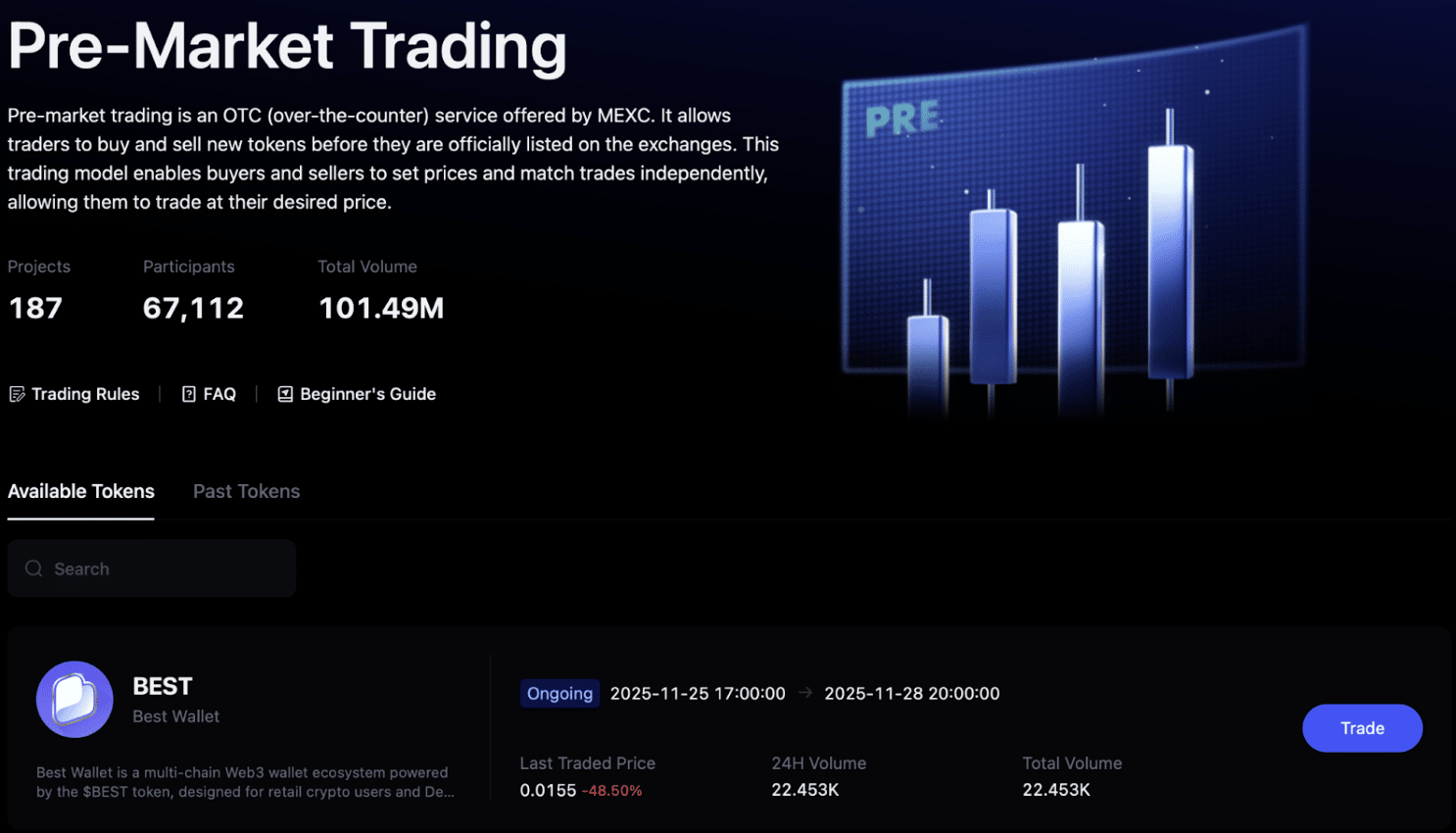Viewport: 1456px width, 833px height.
Task: Open the Beginner's Guide text link
Action: point(367,394)
